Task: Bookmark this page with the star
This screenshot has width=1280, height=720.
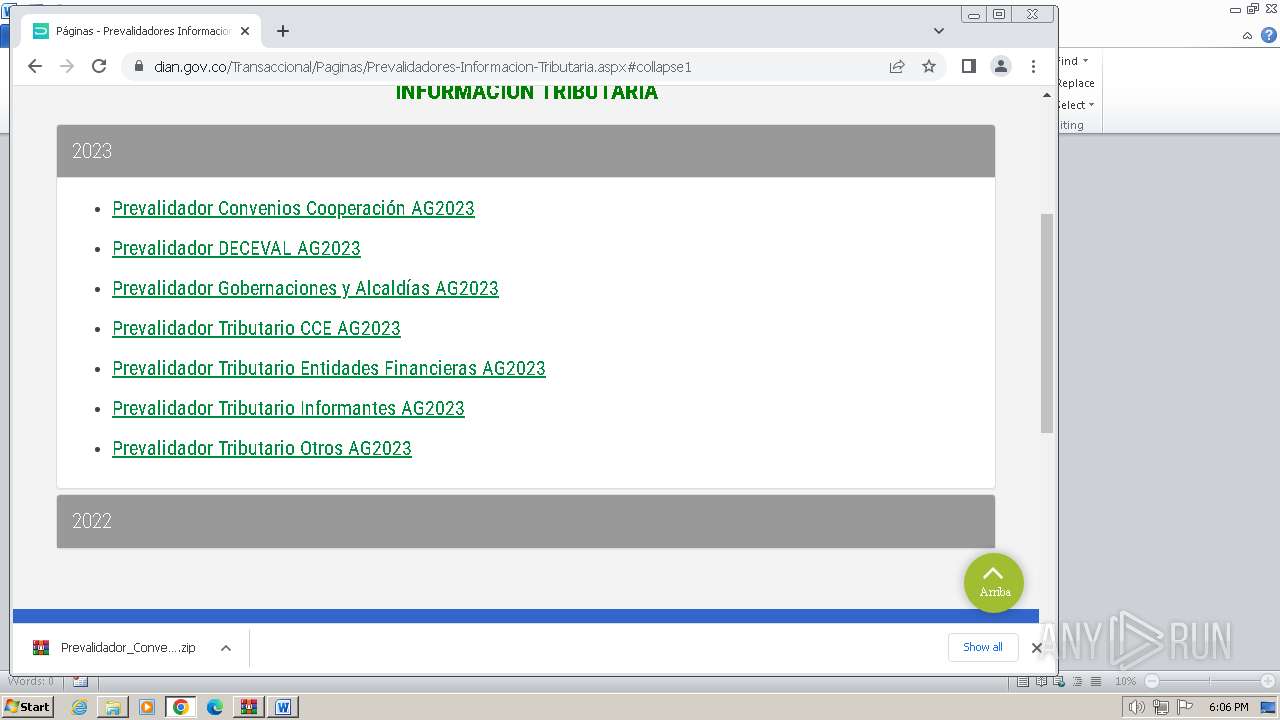Action: [x=929, y=66]
